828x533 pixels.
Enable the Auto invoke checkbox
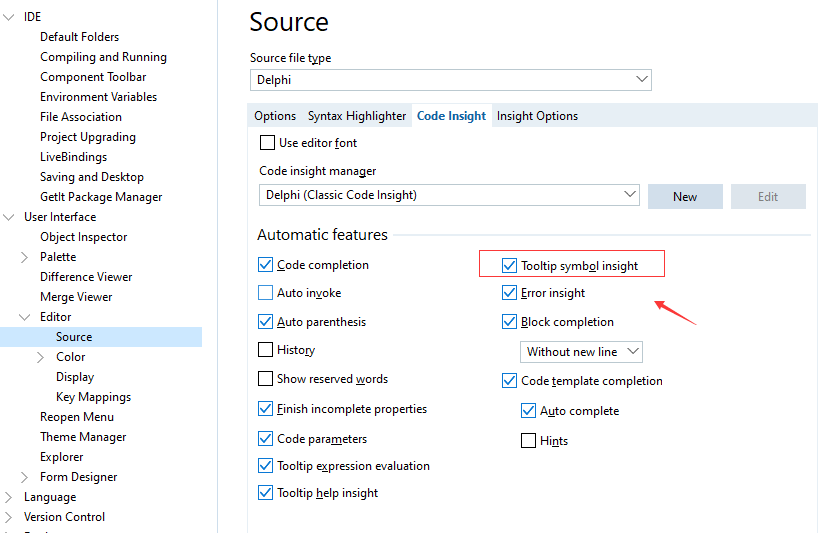click(x=265, y=293)
